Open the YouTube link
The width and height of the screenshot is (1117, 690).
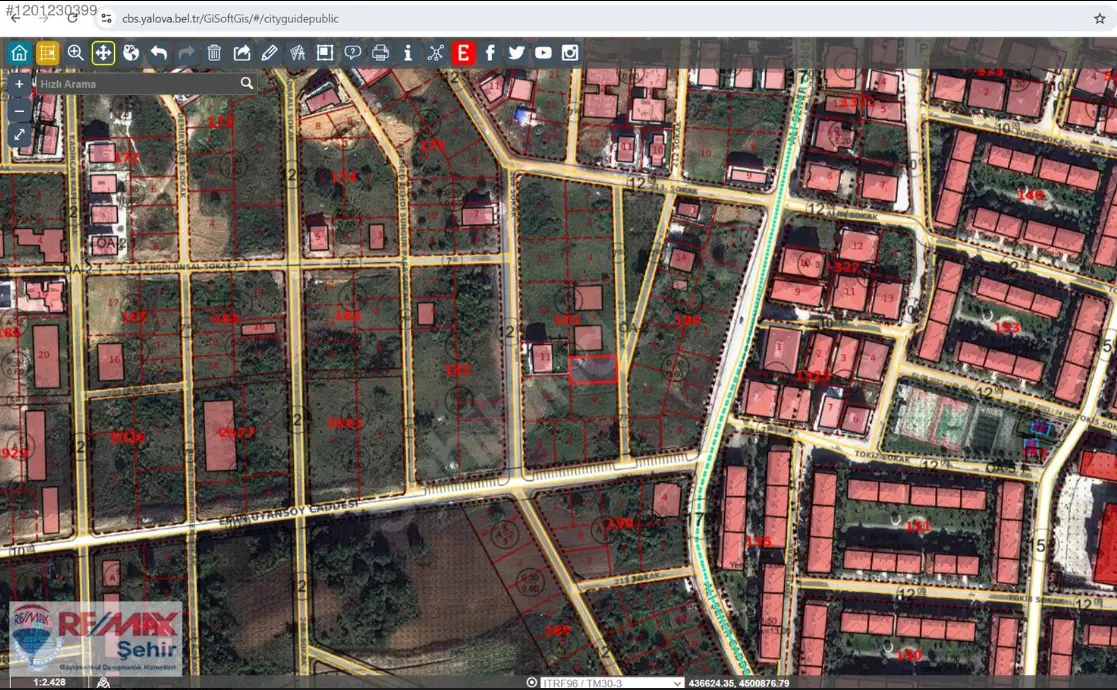pyautogui.click(x=543, y=53)
